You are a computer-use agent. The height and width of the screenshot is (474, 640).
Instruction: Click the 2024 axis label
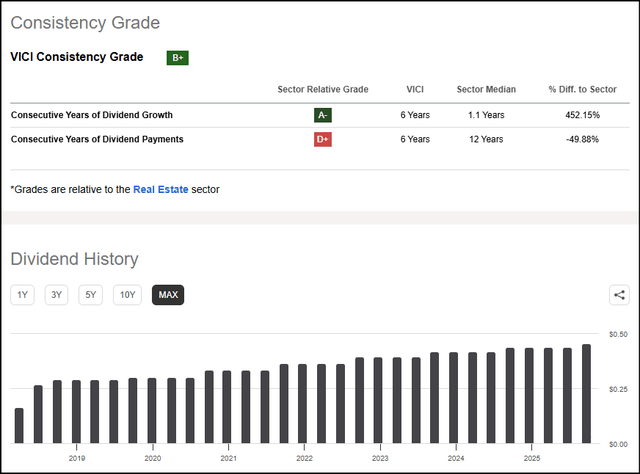tap(456, 458)
